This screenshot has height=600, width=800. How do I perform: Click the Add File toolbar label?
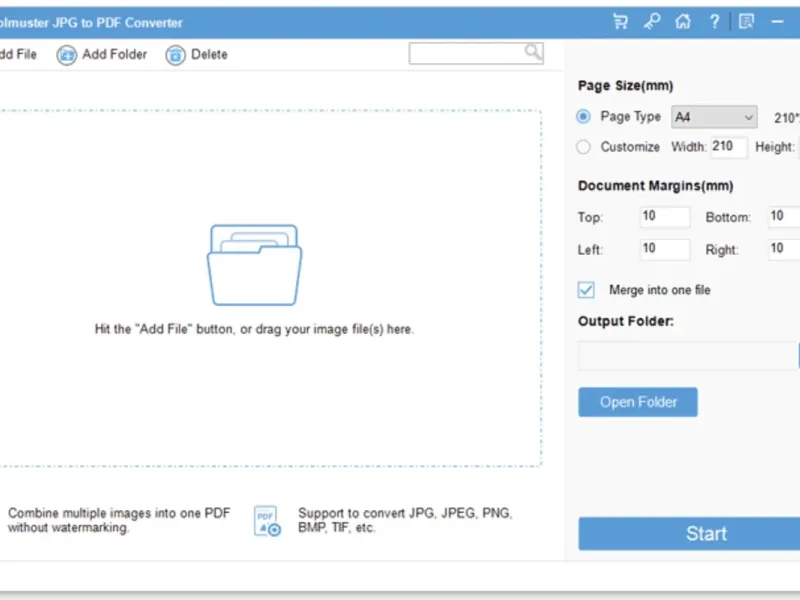tap(18, 54)
